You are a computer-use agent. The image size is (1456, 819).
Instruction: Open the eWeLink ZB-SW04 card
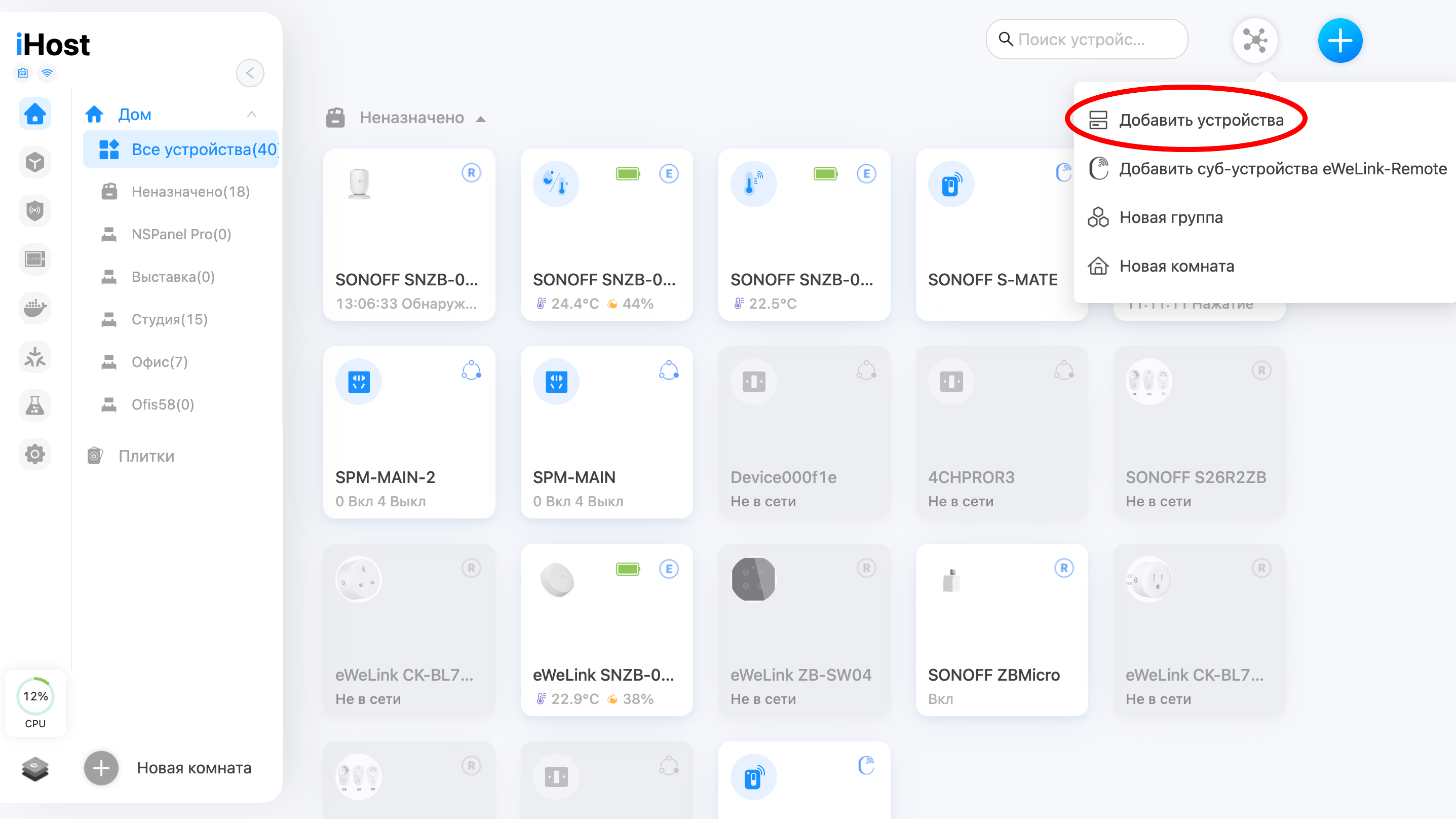[x=804, y=630]
